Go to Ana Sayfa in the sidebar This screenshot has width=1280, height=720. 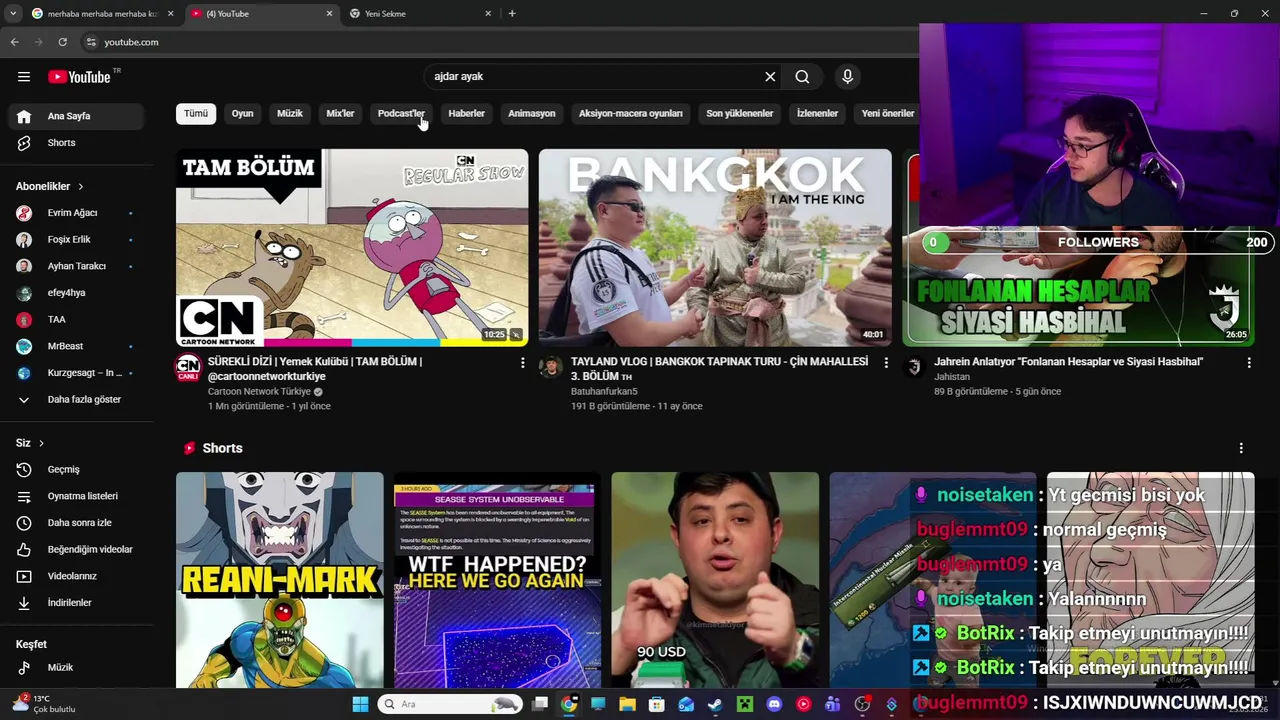coord(78,116)
